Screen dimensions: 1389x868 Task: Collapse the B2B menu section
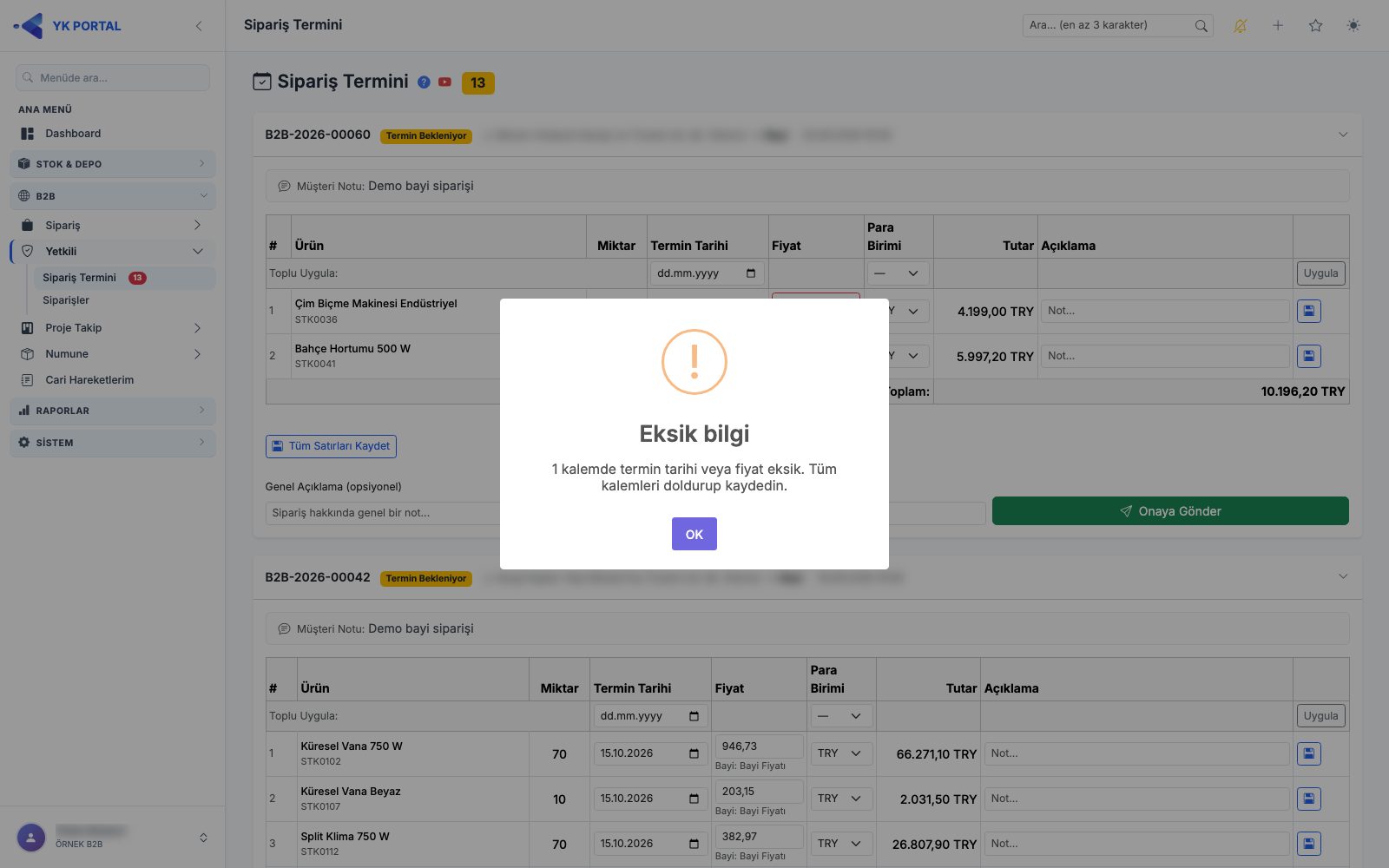coord(113,196)
